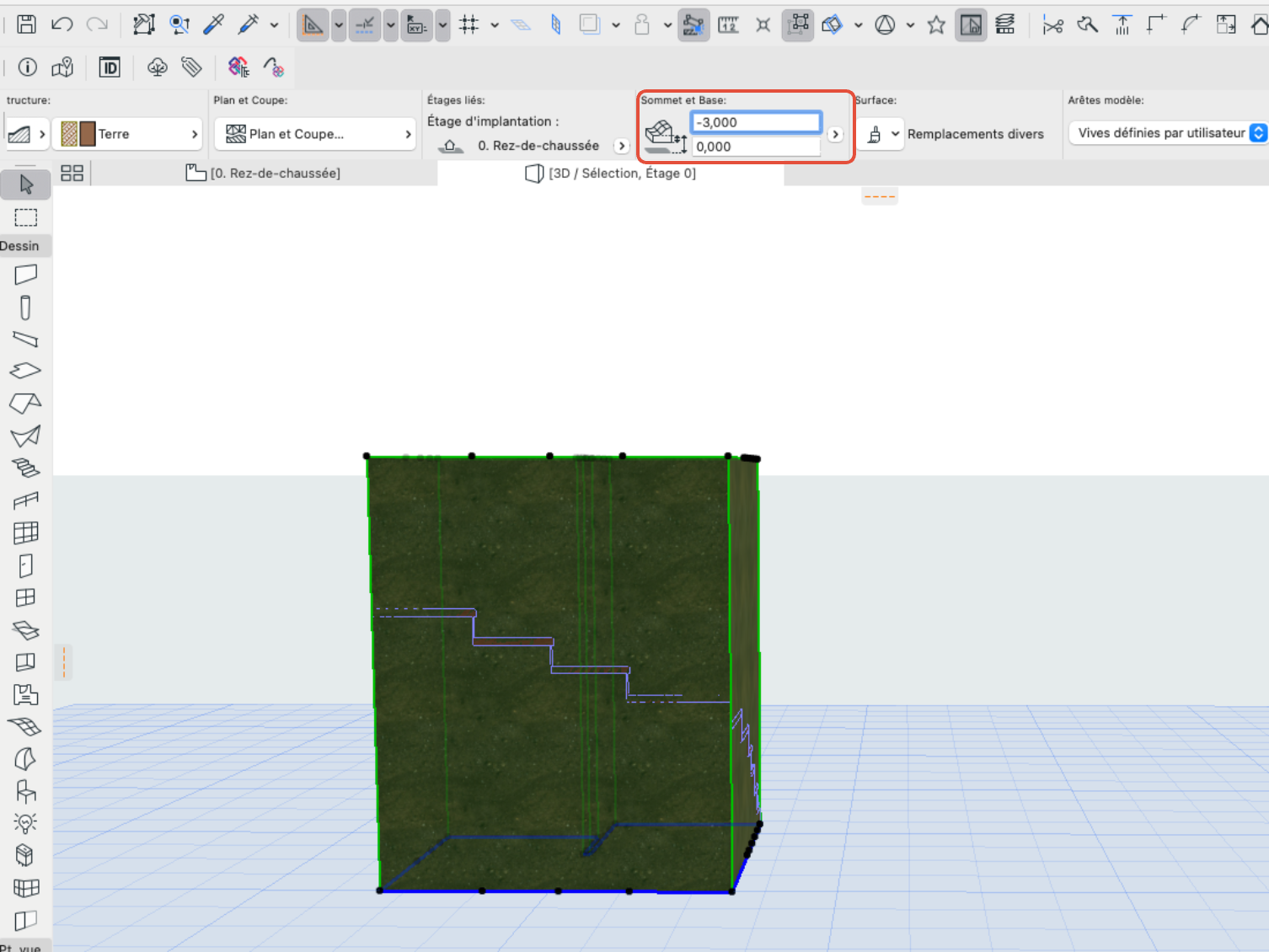Toggle the grid snap icon

(x=469, y=24)
